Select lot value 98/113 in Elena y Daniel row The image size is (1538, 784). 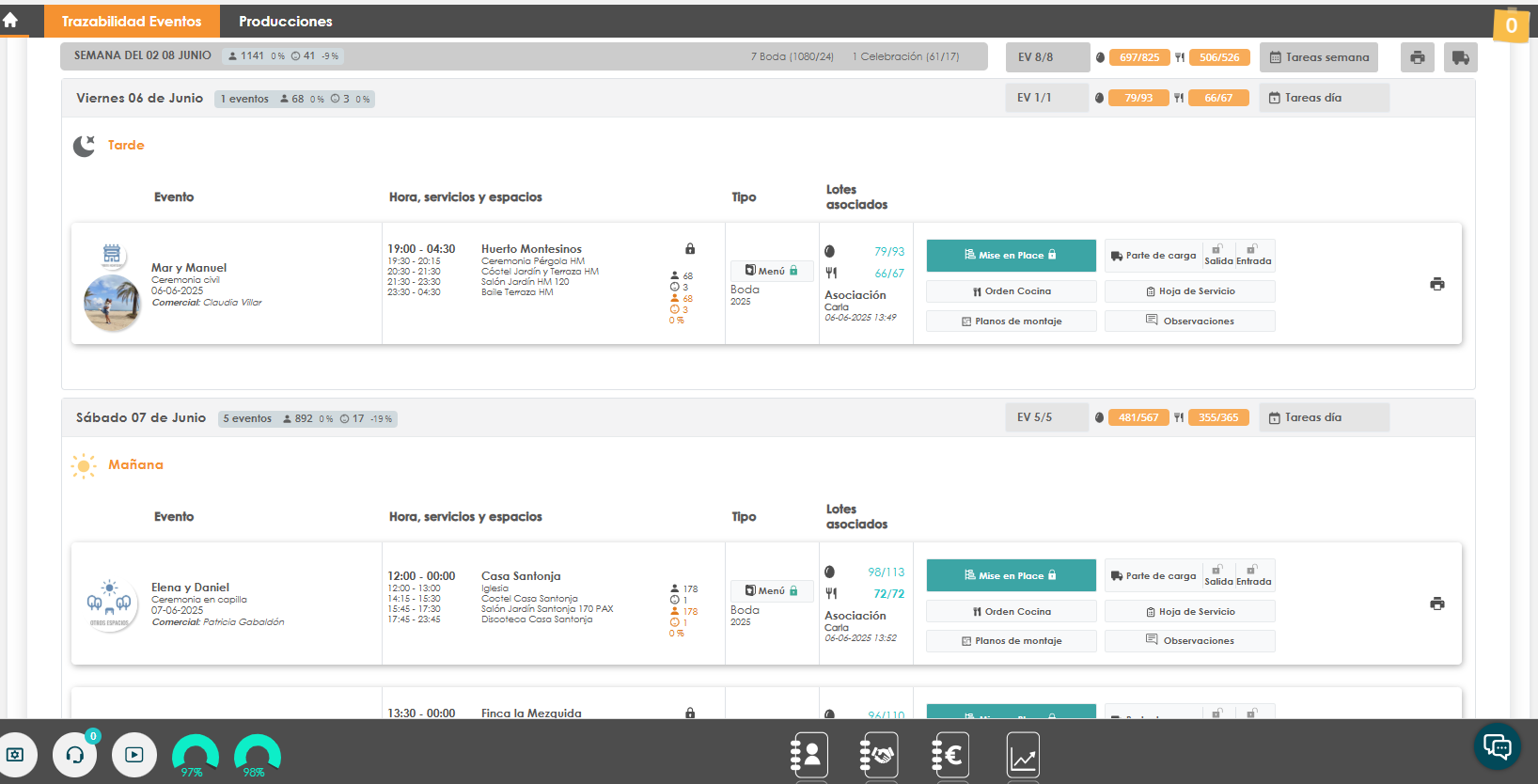coord(886,572)
